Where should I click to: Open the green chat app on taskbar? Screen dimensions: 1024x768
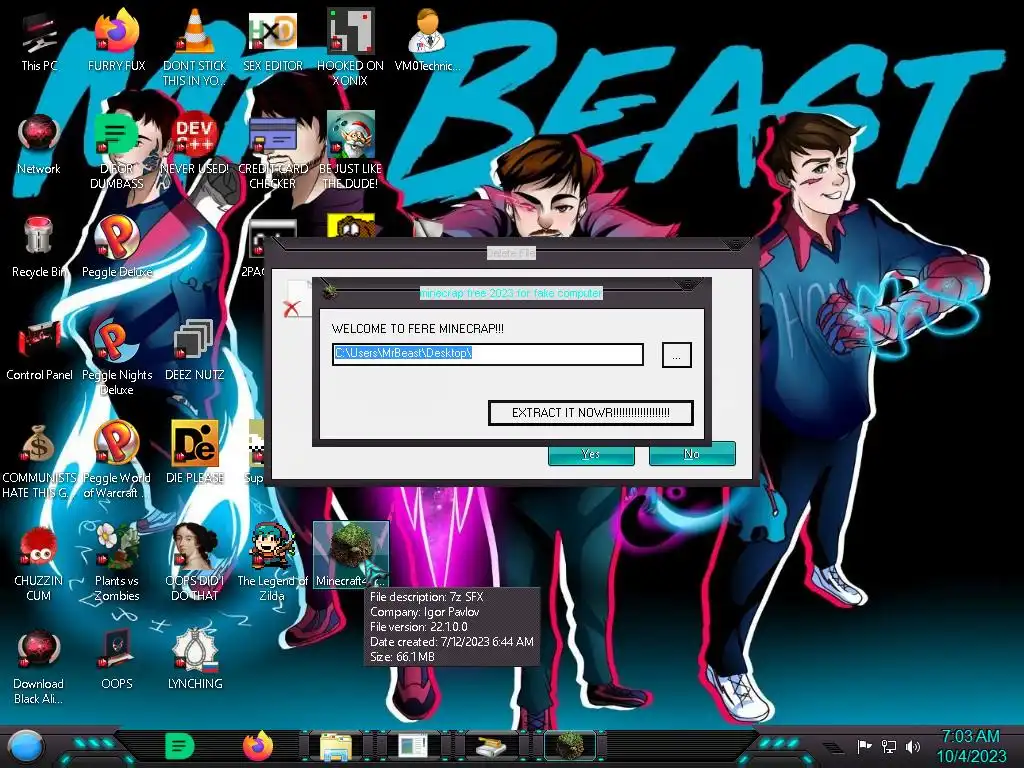[180, 746]
